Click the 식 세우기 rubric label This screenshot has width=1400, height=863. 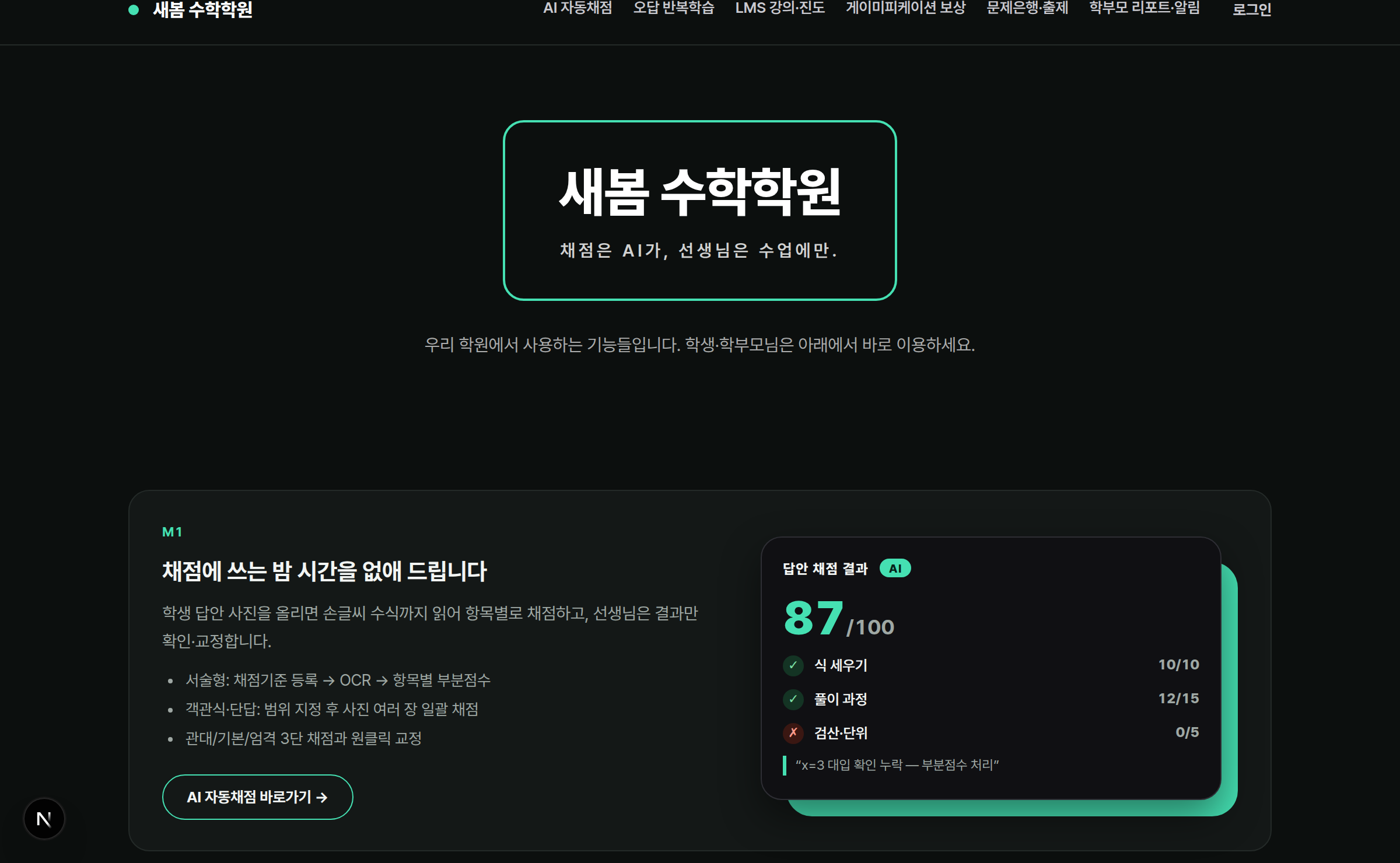click(x=841, y=665)
